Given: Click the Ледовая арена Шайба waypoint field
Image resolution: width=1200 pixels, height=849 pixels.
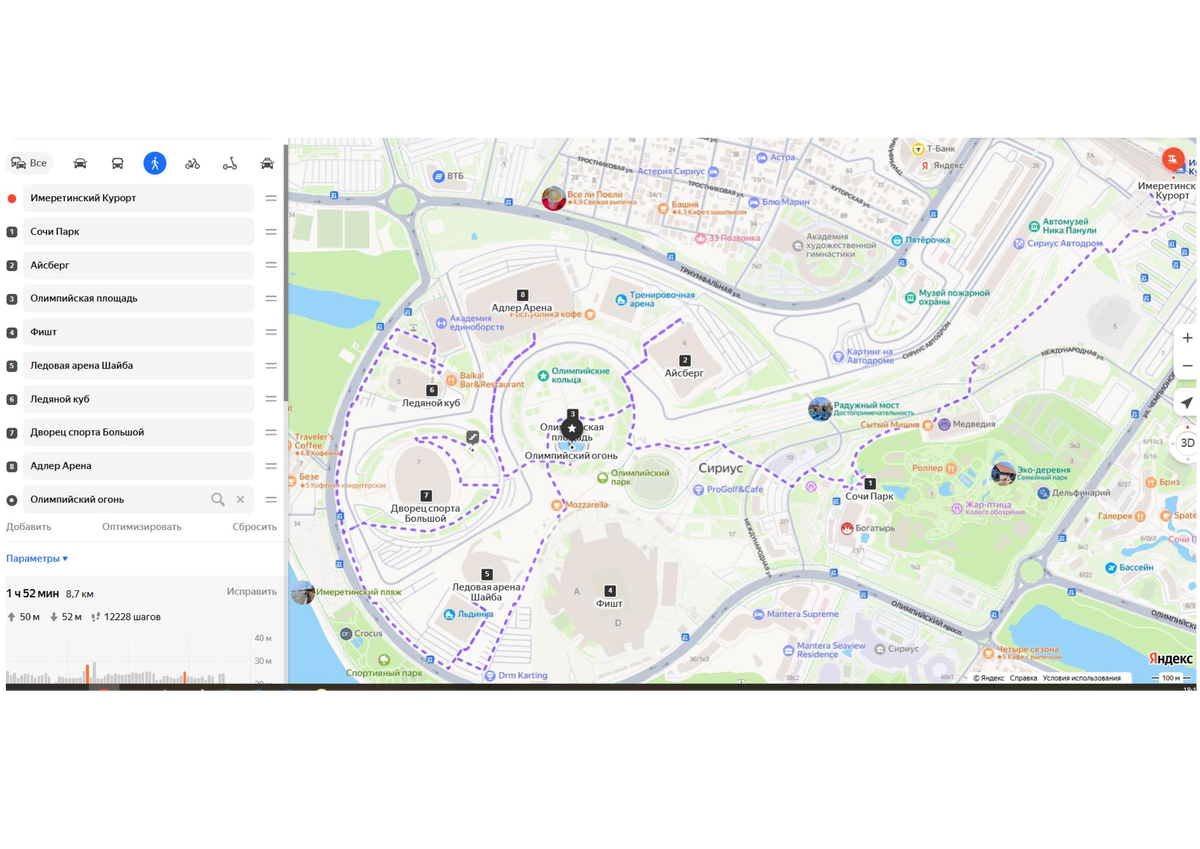Looking at the screenshot, I should tap(138, 365).
